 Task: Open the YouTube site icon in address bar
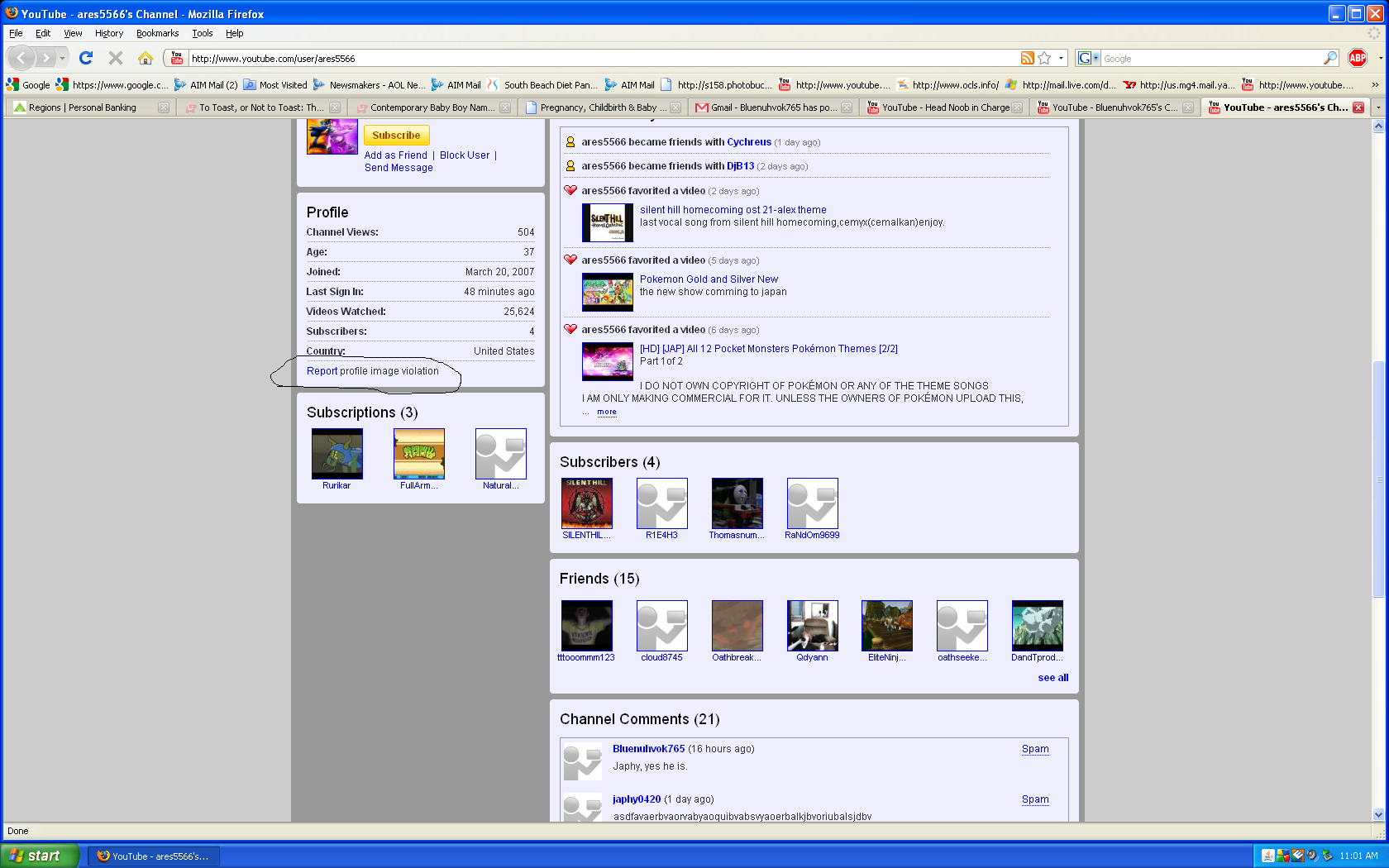177,58
